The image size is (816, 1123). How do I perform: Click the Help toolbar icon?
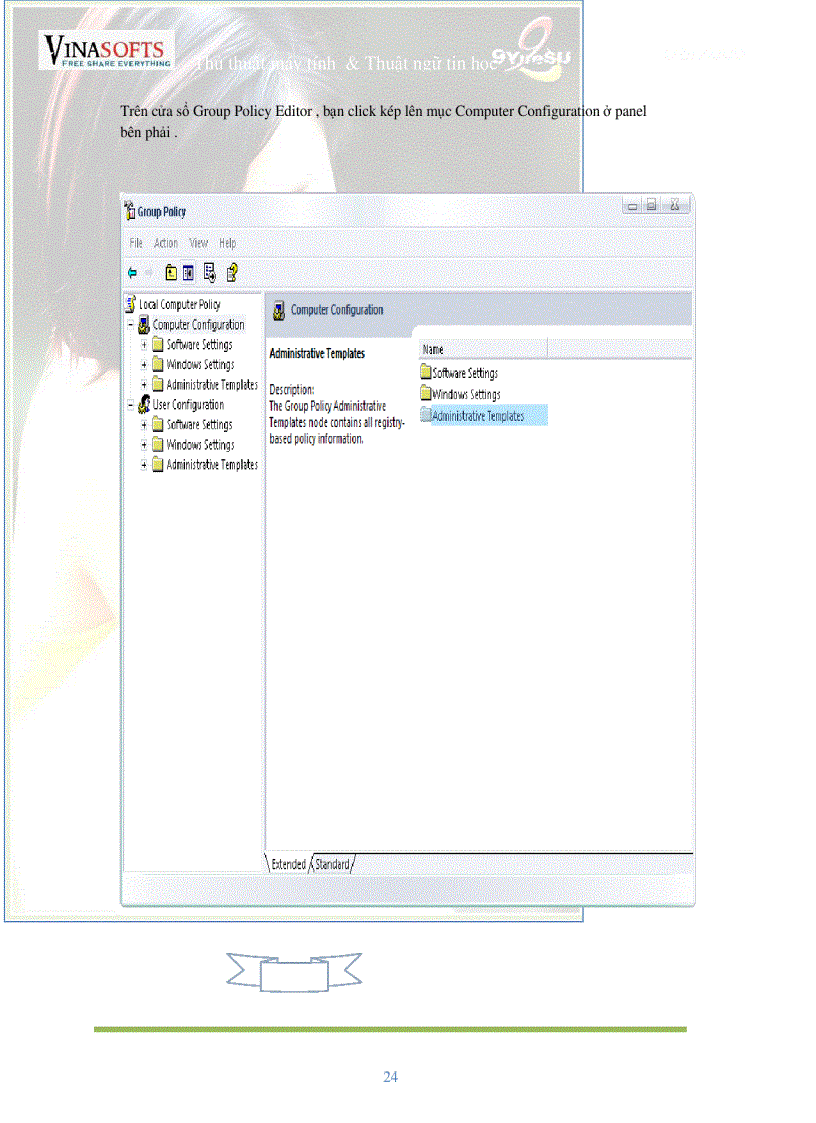tap(232, 272)
